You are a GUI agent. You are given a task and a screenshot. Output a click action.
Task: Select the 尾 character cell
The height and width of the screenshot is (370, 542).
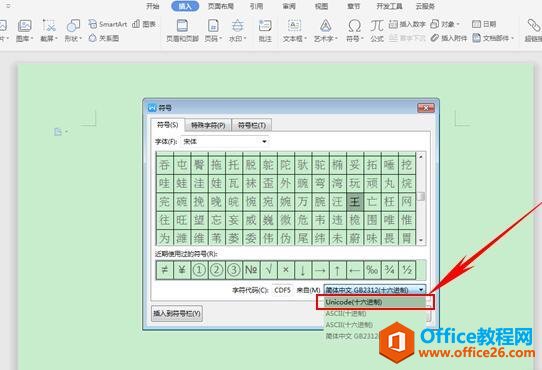(303, 238)
